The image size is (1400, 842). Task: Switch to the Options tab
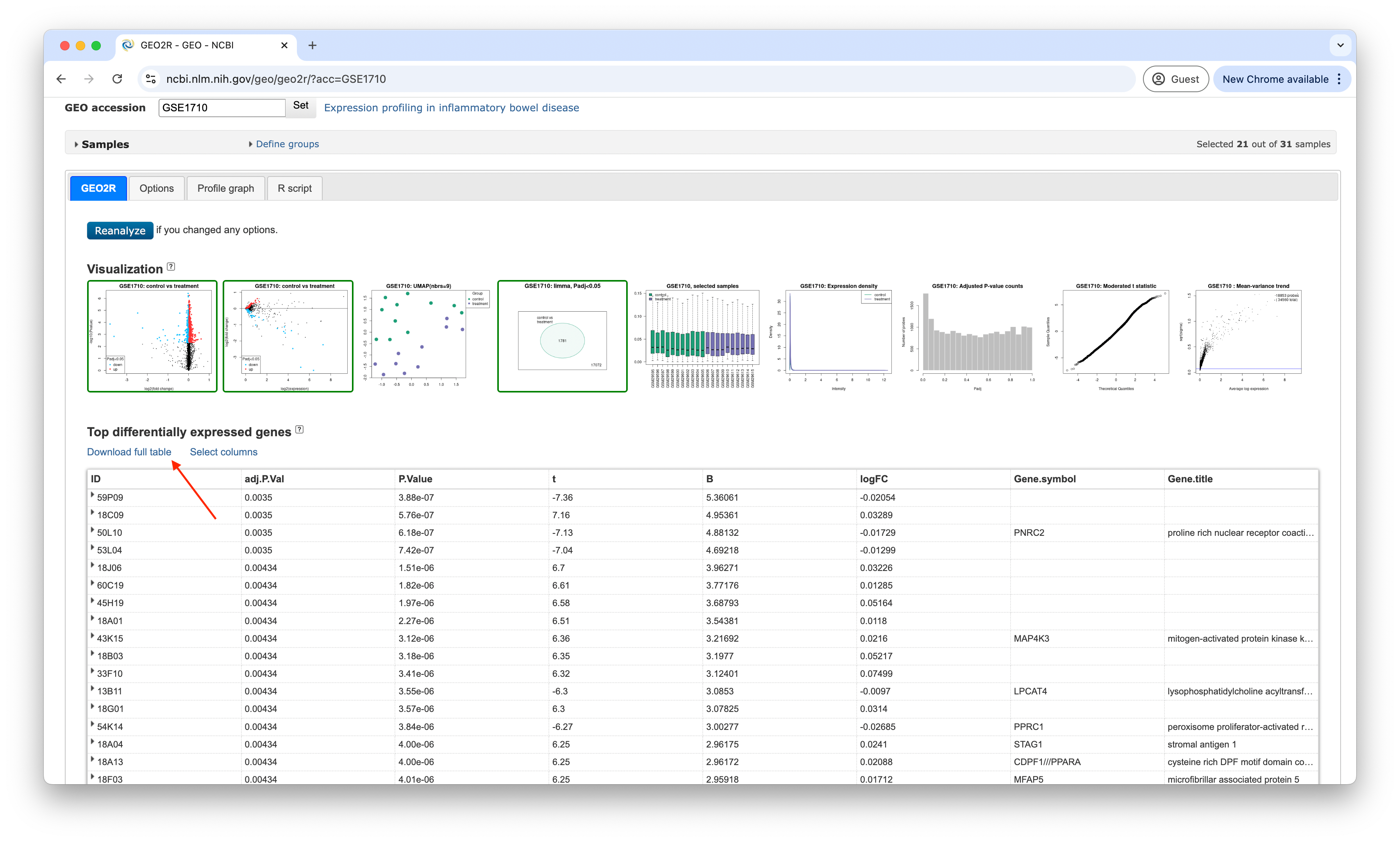pyautogui.click(x=157, y=188)
